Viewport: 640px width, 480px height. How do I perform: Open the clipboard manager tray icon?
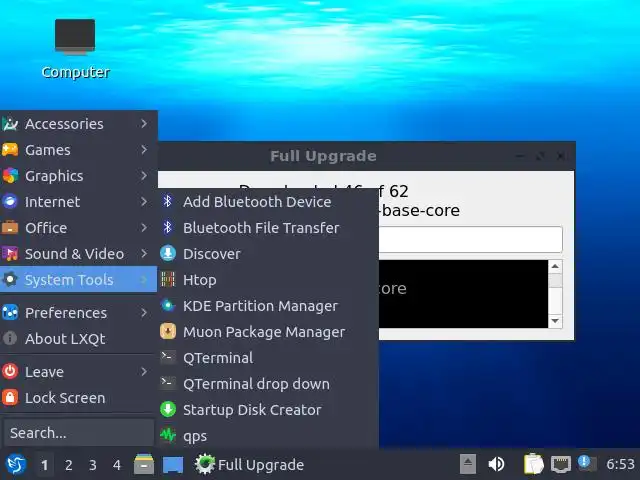point(533,464)
